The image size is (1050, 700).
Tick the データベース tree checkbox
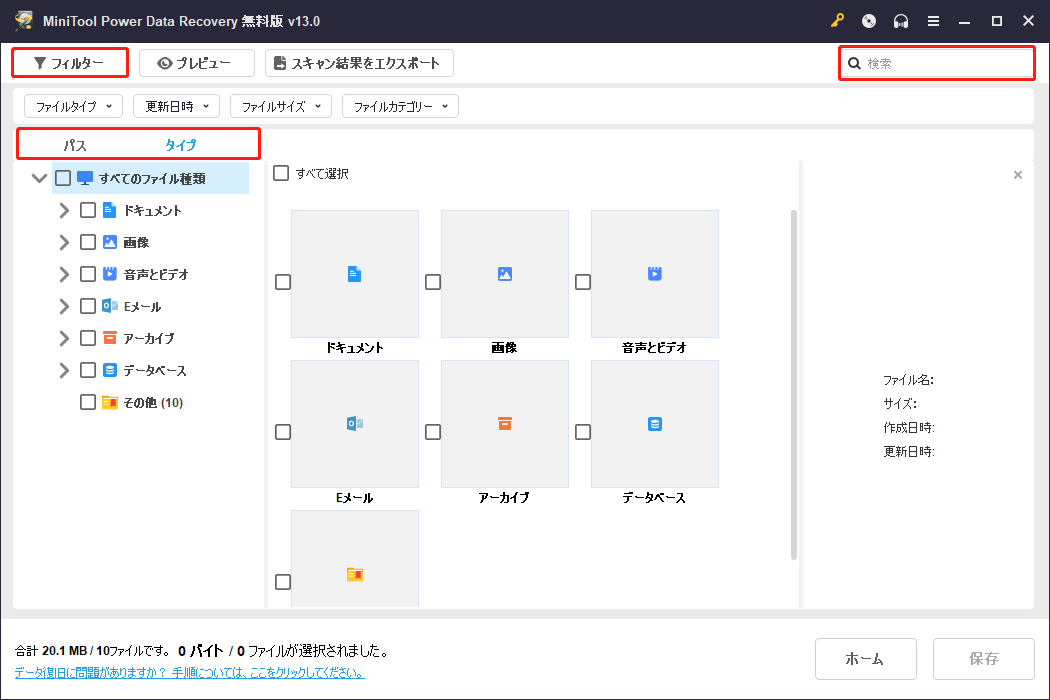[88, 370]
